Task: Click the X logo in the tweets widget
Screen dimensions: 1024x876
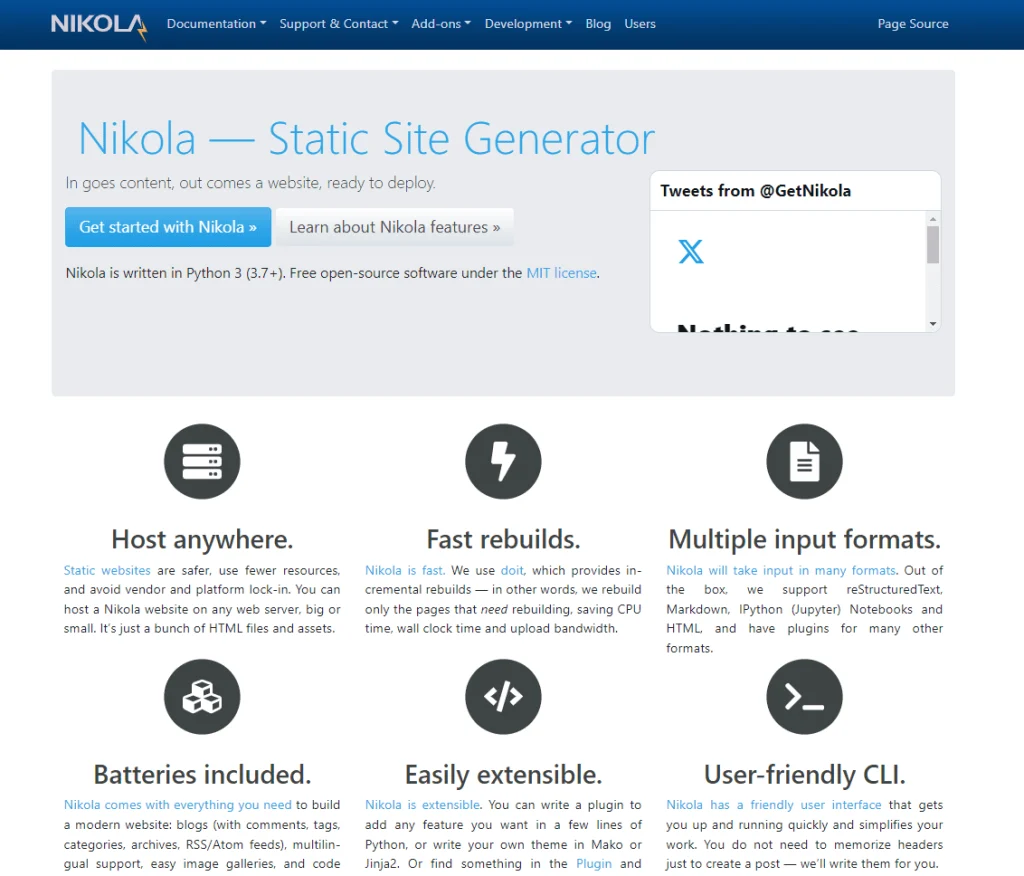Action: click(x=691, y=251)
